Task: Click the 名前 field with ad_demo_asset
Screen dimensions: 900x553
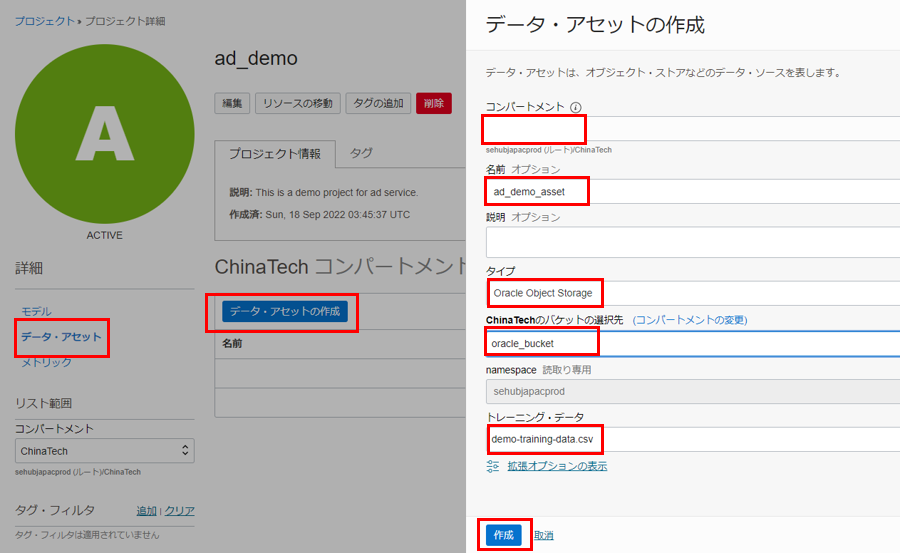Action: click(690, 191)
